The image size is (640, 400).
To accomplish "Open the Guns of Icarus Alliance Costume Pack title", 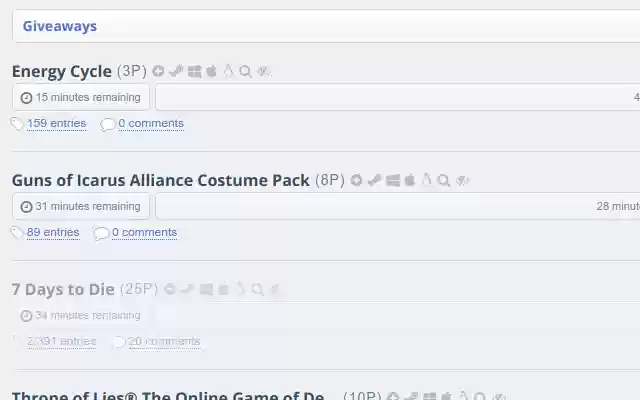I will point(160,180).
